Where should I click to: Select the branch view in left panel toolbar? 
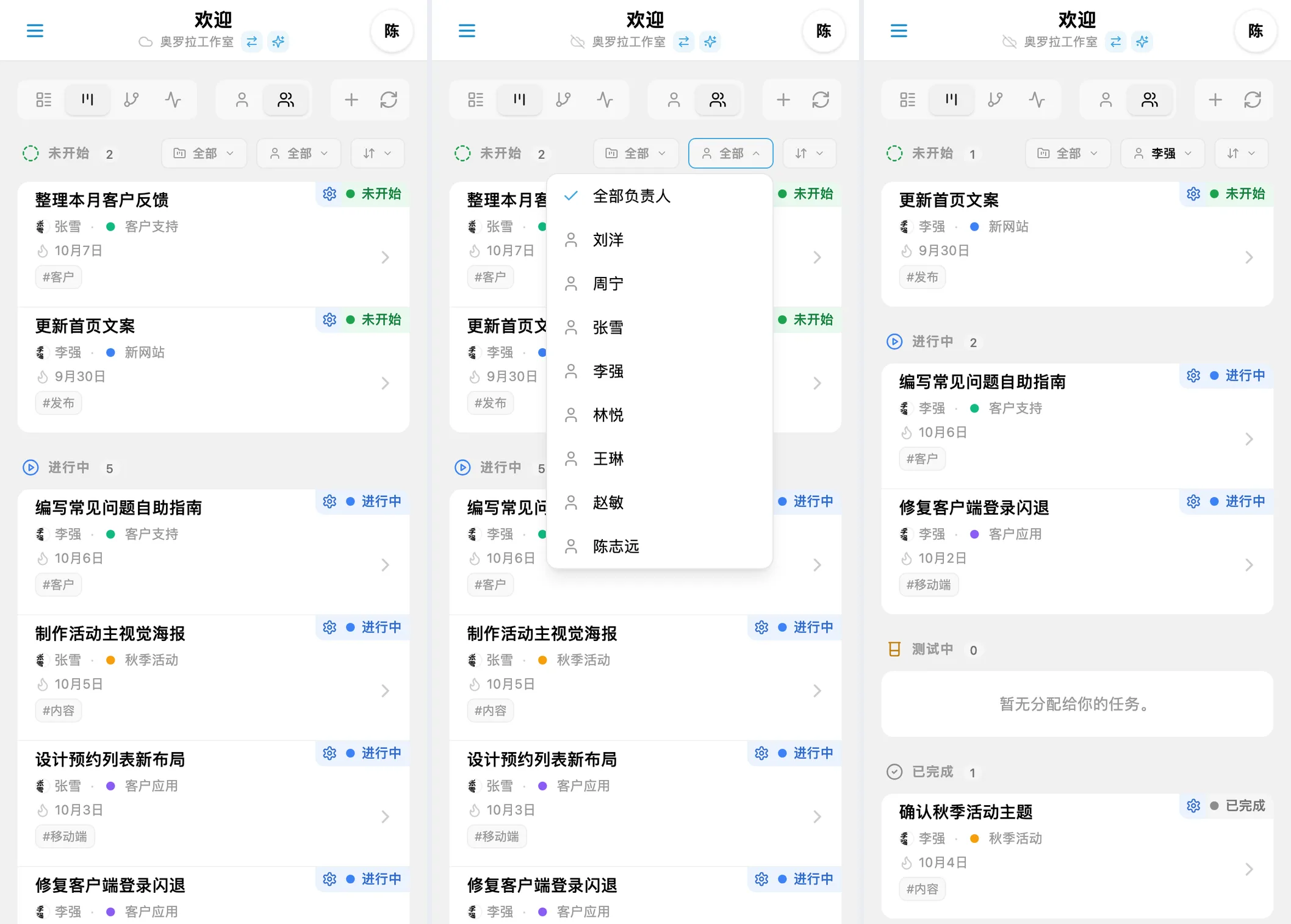pyautogui.click(x=131, y=99)
